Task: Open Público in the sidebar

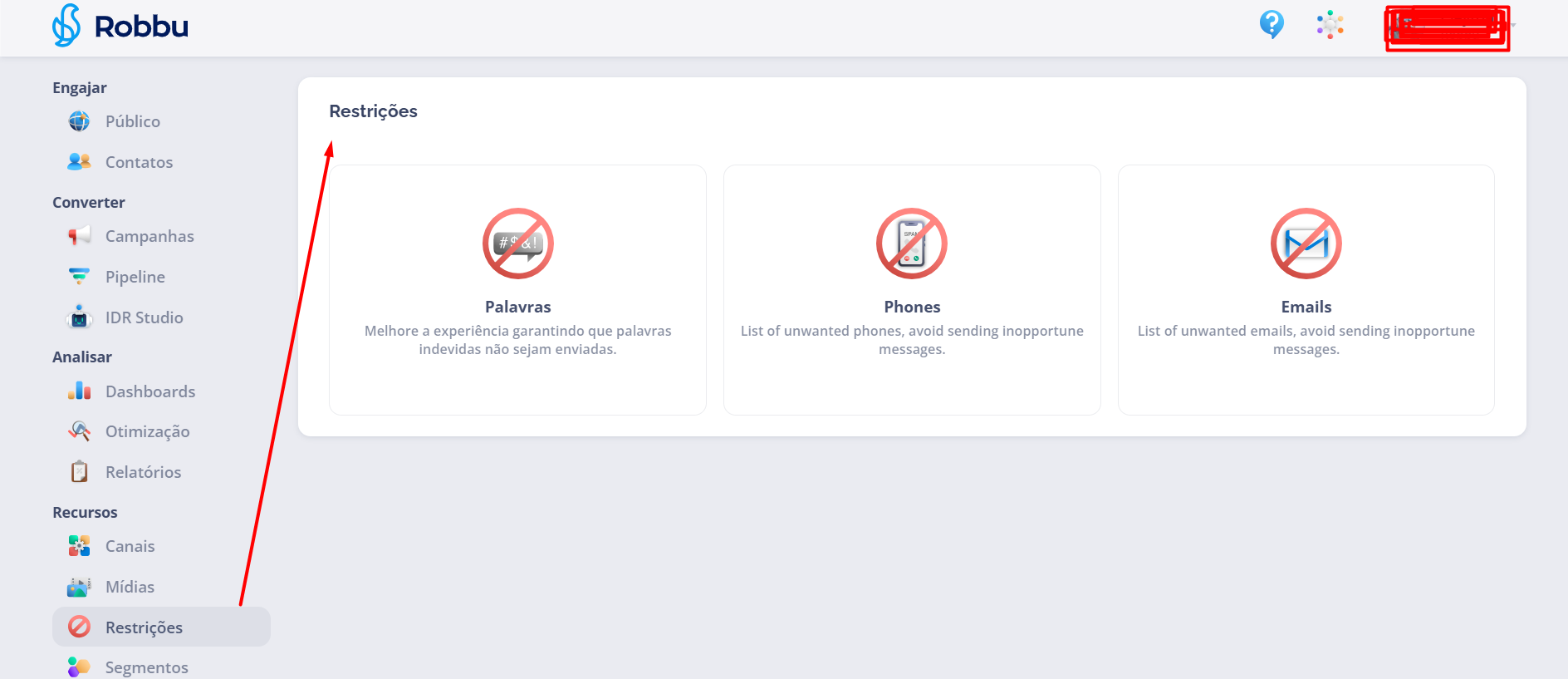Action: click(132, 121)
